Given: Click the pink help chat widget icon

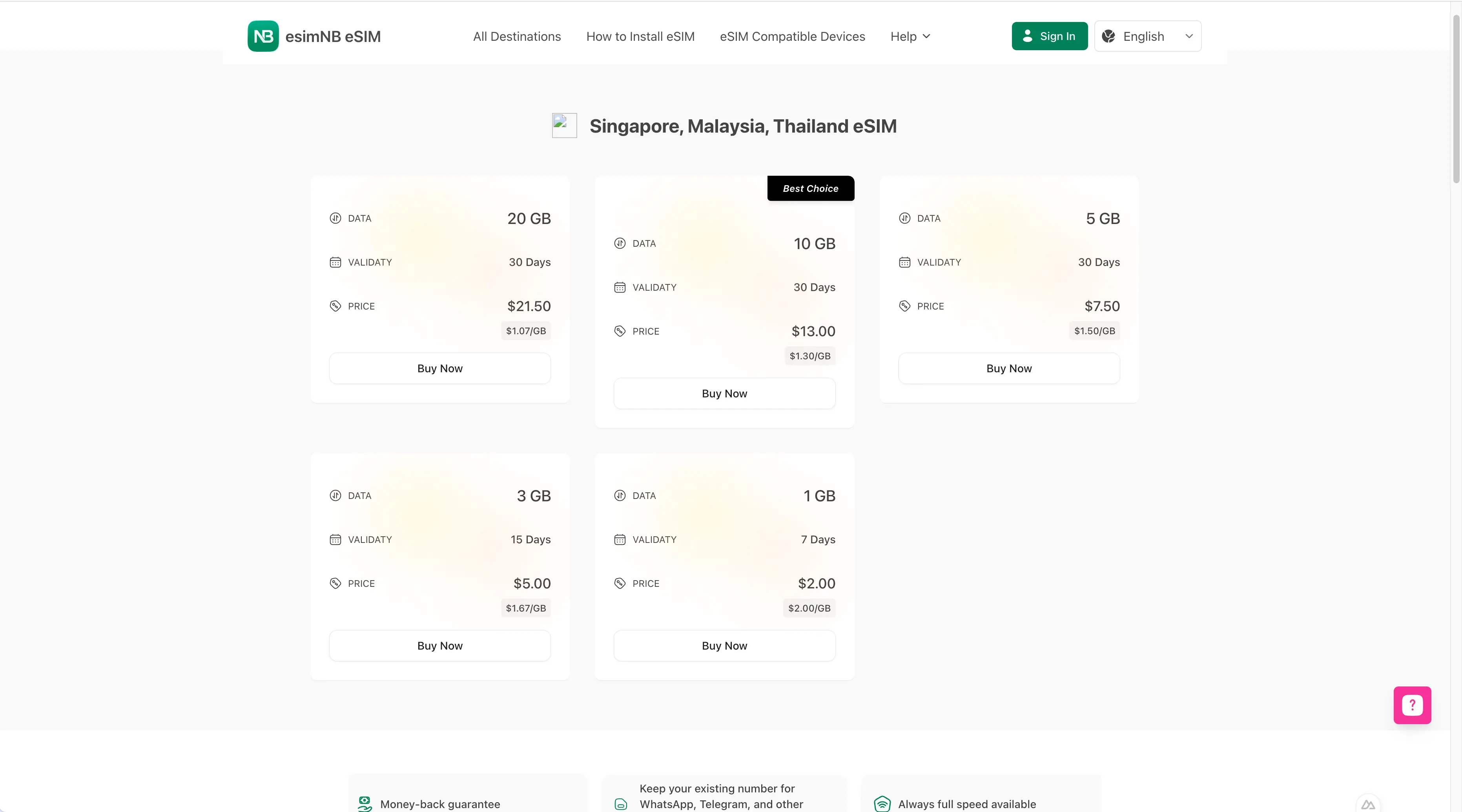Looking at the screenshot, I should pyautogui.click(x=1412, y=705).
